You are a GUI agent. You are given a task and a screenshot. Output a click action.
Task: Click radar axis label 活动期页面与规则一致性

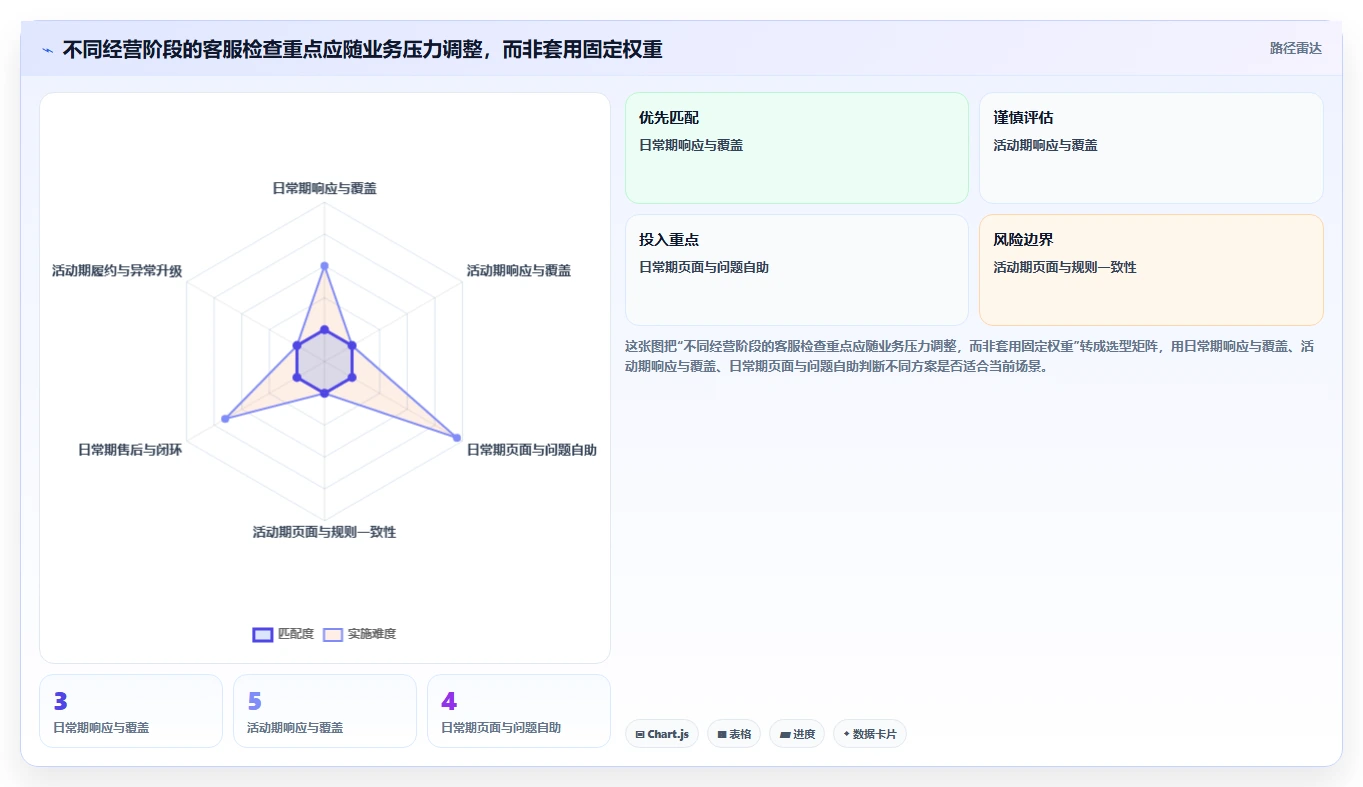pos(324,532)
